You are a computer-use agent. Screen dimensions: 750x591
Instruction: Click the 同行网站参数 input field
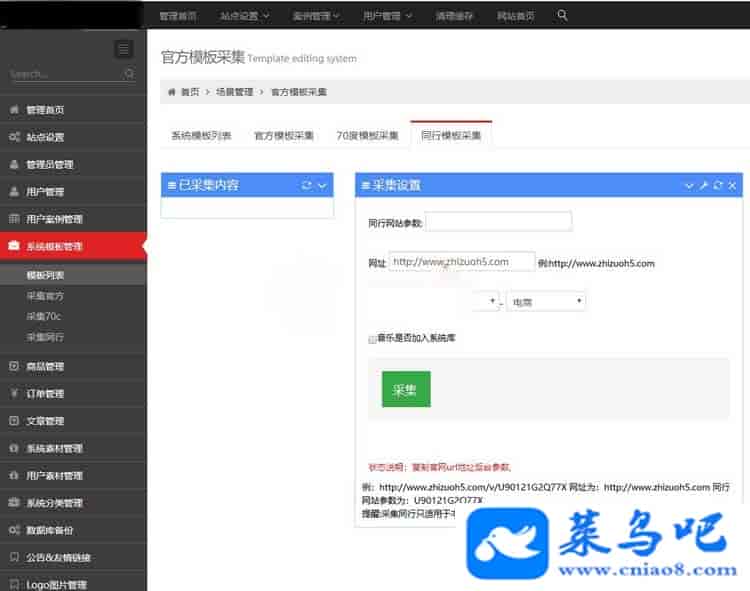tap(499, 222)
